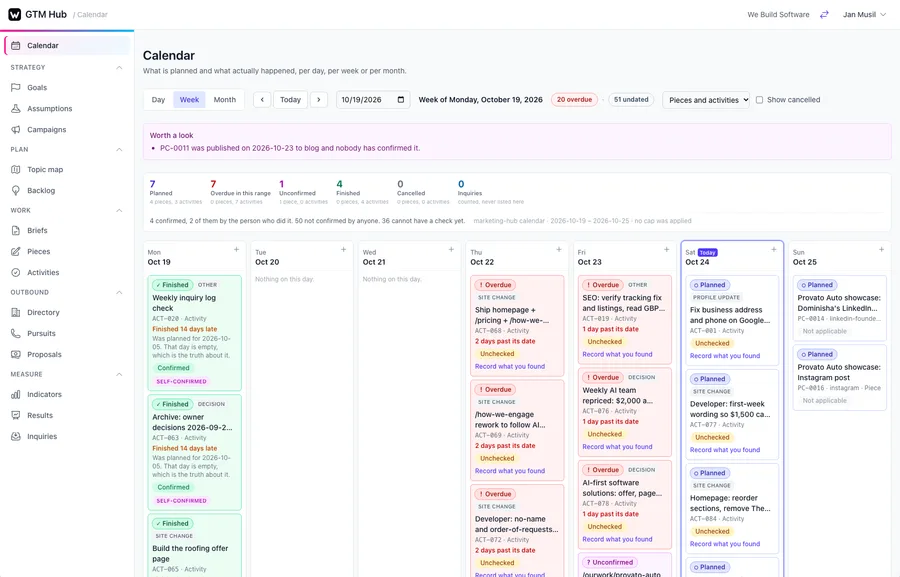Open Assumptions flask icon in sidebar
This screenshot has width=900, height=577.
point(15,109)
